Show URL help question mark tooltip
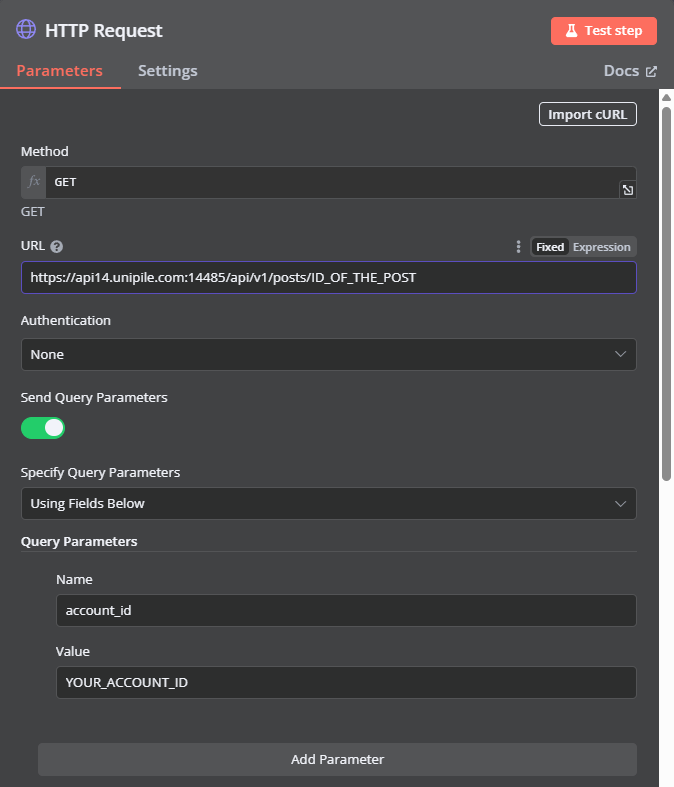The image size is (674, 787). 57,246
